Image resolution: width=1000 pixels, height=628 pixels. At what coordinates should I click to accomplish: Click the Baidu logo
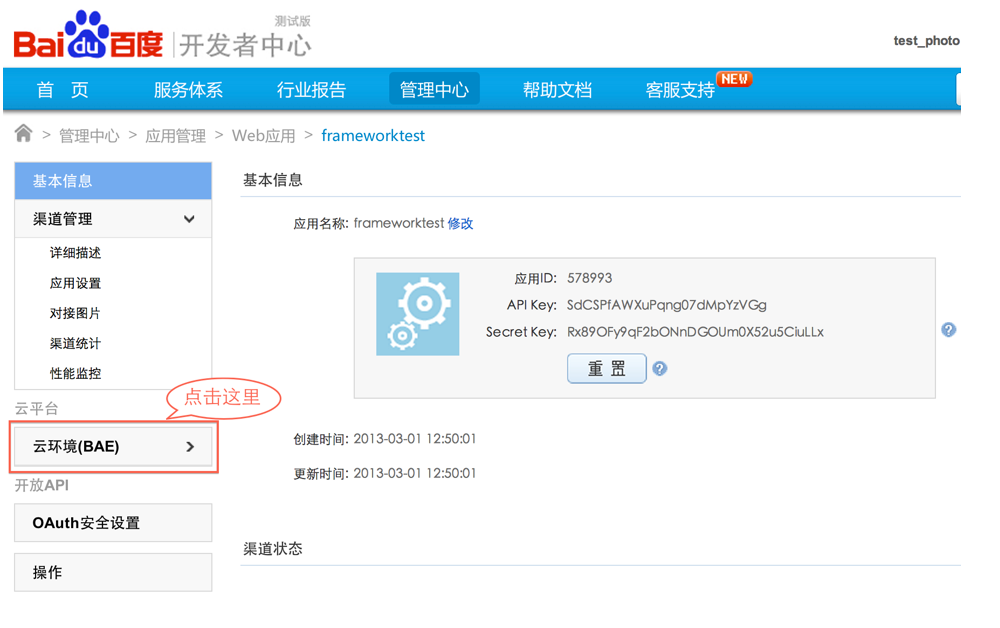[88, 38]
